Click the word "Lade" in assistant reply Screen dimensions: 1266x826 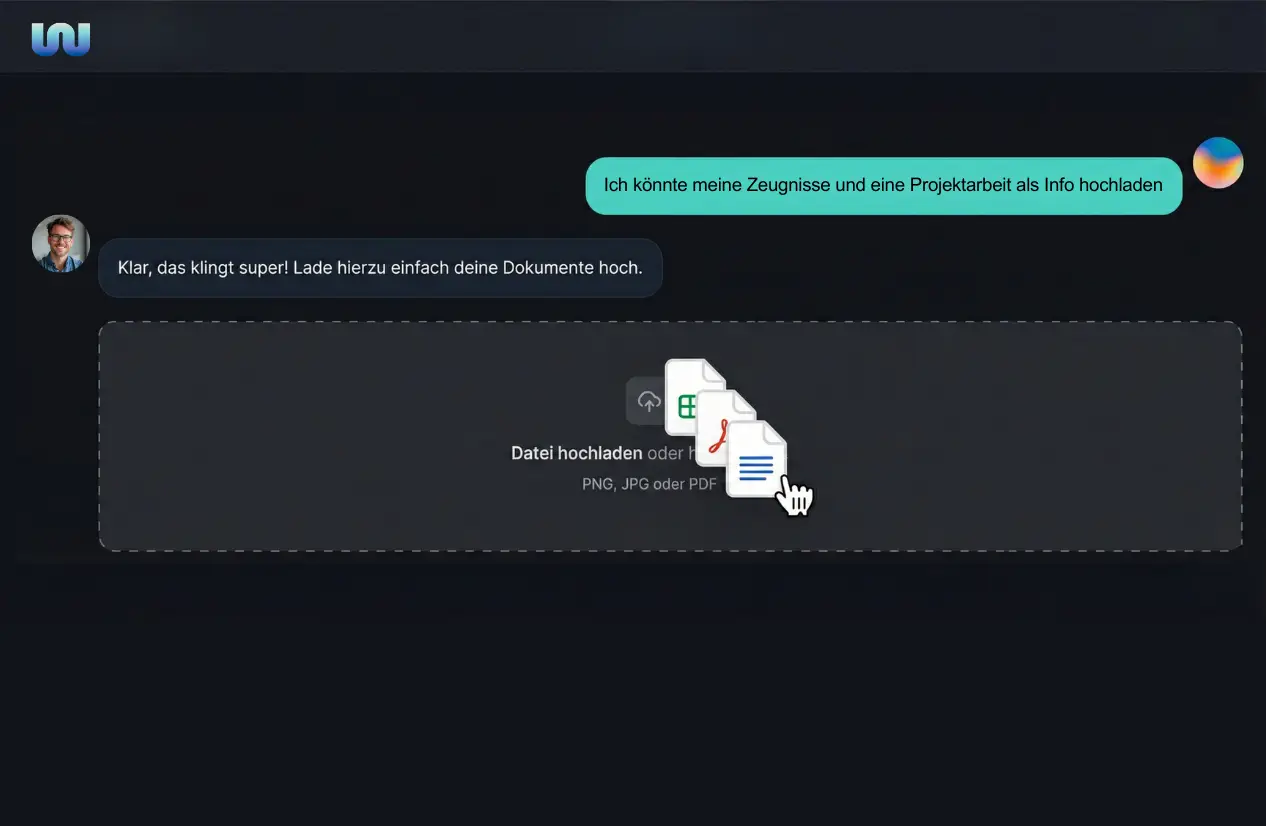312,268
